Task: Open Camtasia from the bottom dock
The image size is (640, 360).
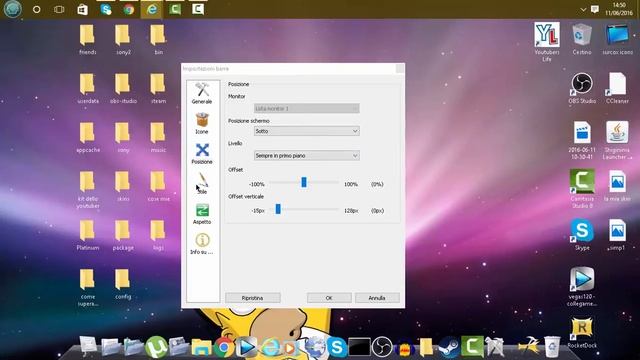Action: click(x=472, y=347)
